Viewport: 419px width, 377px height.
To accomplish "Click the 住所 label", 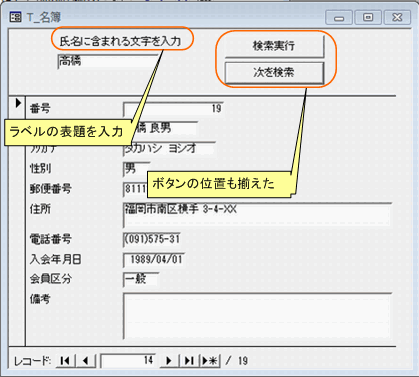I will pyautogui.click(x=40, y=209).
